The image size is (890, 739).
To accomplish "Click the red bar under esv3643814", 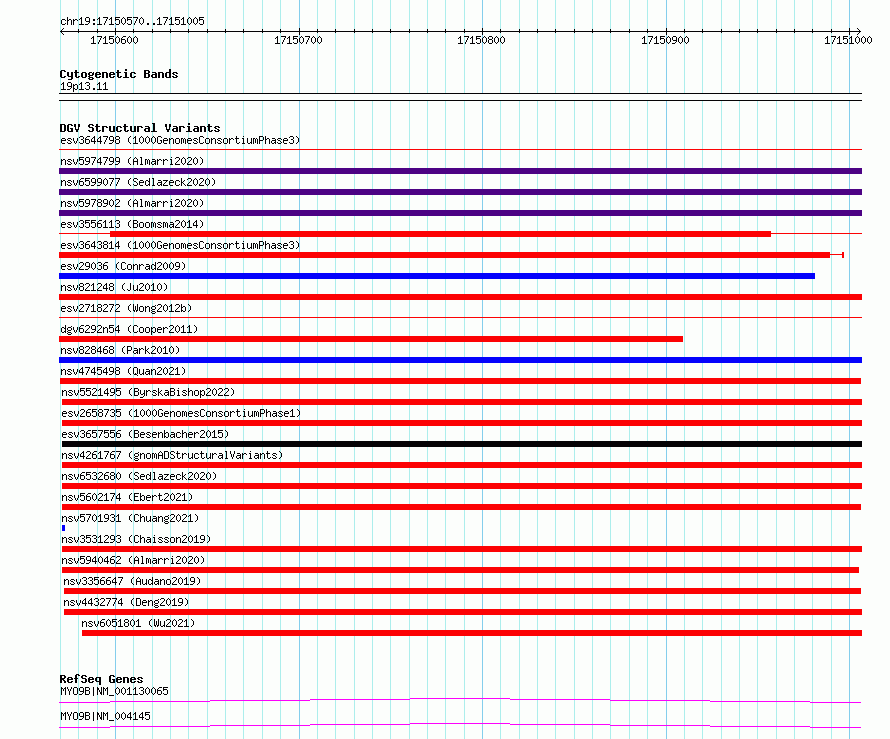I will click(x=444, y=255).
